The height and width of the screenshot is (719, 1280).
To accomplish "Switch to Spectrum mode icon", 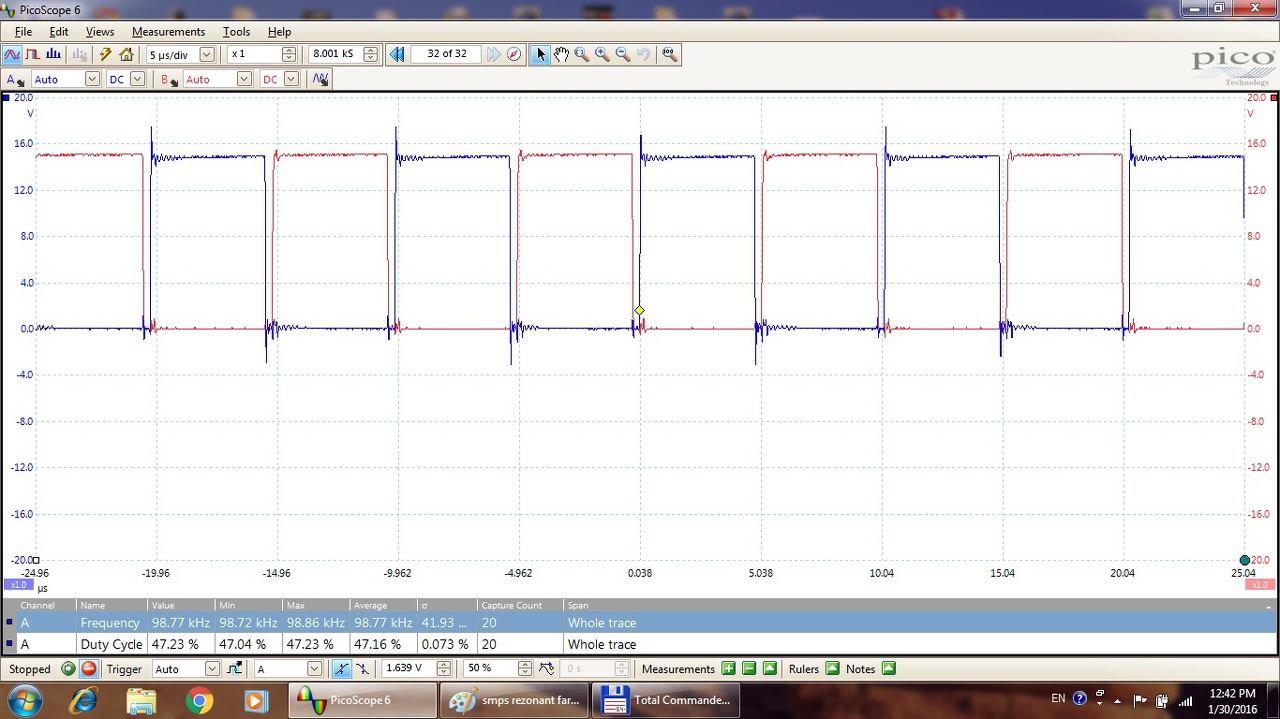I will coord(53,54).
